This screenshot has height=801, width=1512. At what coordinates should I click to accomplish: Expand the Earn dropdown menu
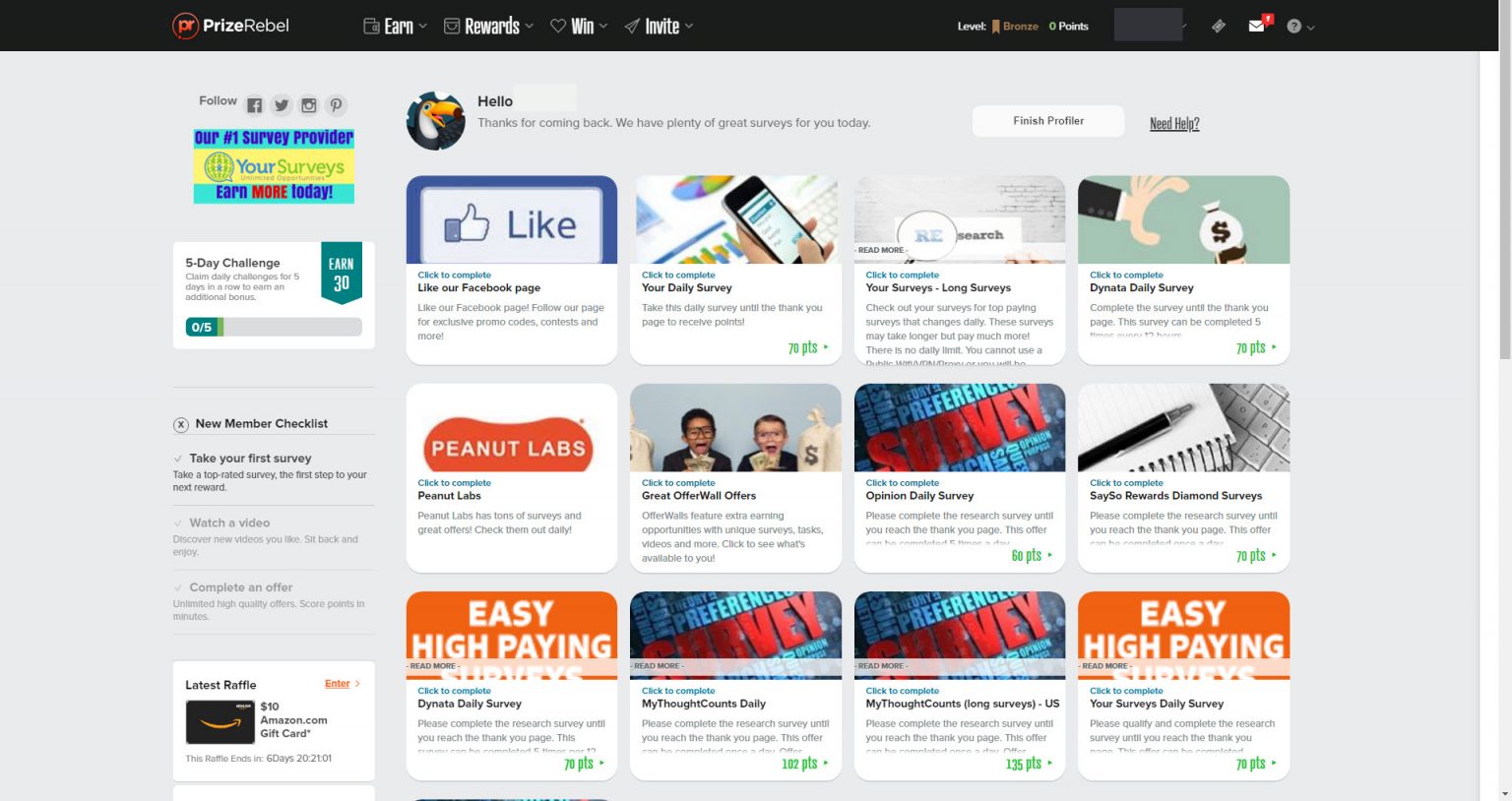pyautogui.click(x=396, y=26)
